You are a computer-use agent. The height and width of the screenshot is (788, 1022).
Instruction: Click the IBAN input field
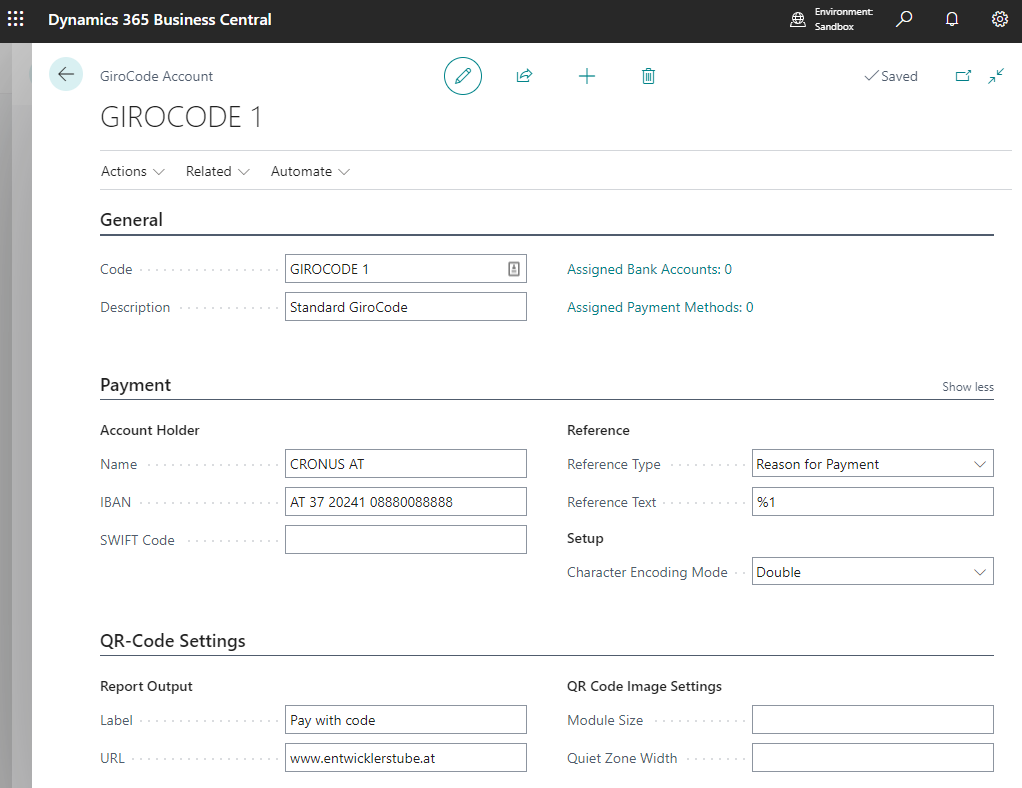(x=405, y=502)
